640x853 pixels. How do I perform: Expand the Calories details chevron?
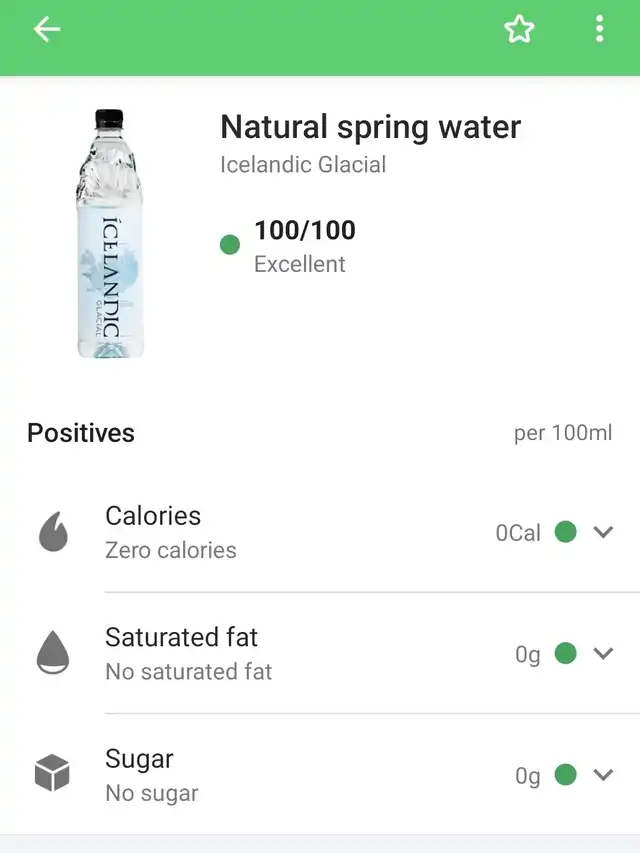pyautogui.click(x=603, y=531)
